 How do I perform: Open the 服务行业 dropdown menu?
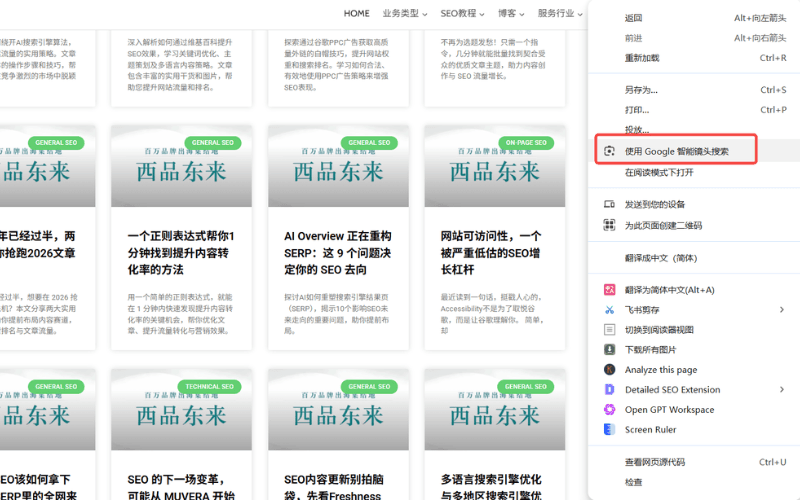[560, 13]
